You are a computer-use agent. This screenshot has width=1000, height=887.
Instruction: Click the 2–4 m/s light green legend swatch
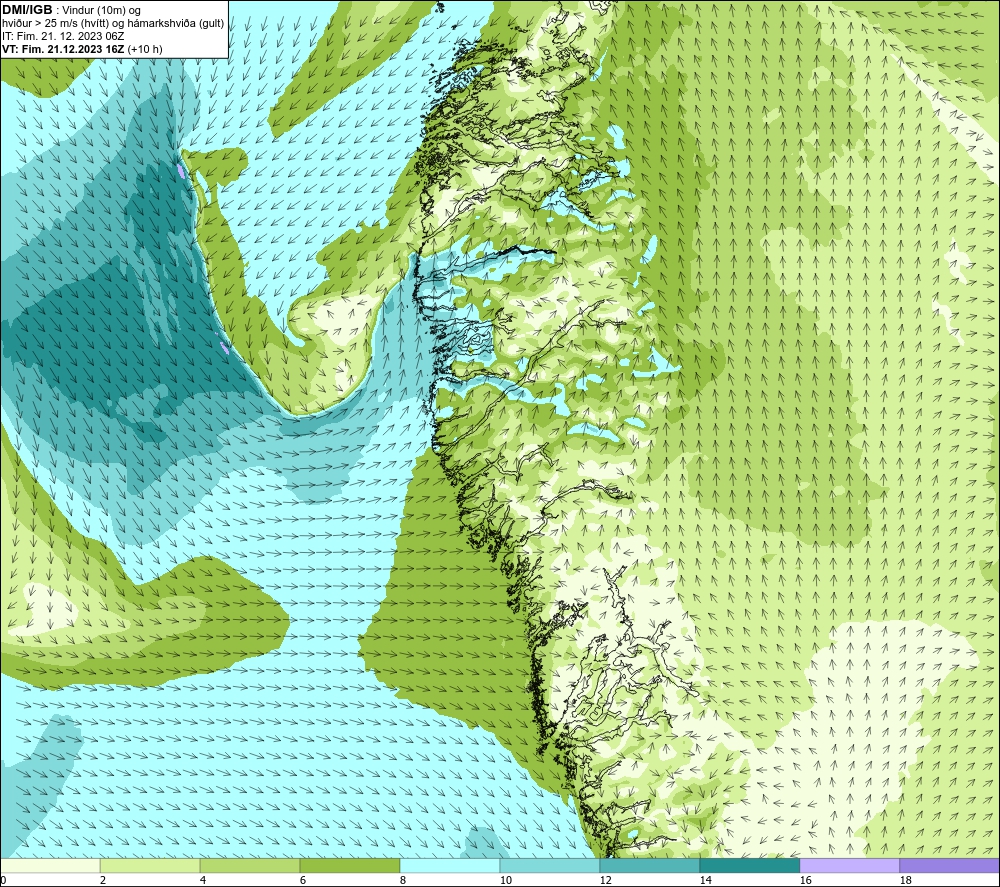(x=150, y=866)
